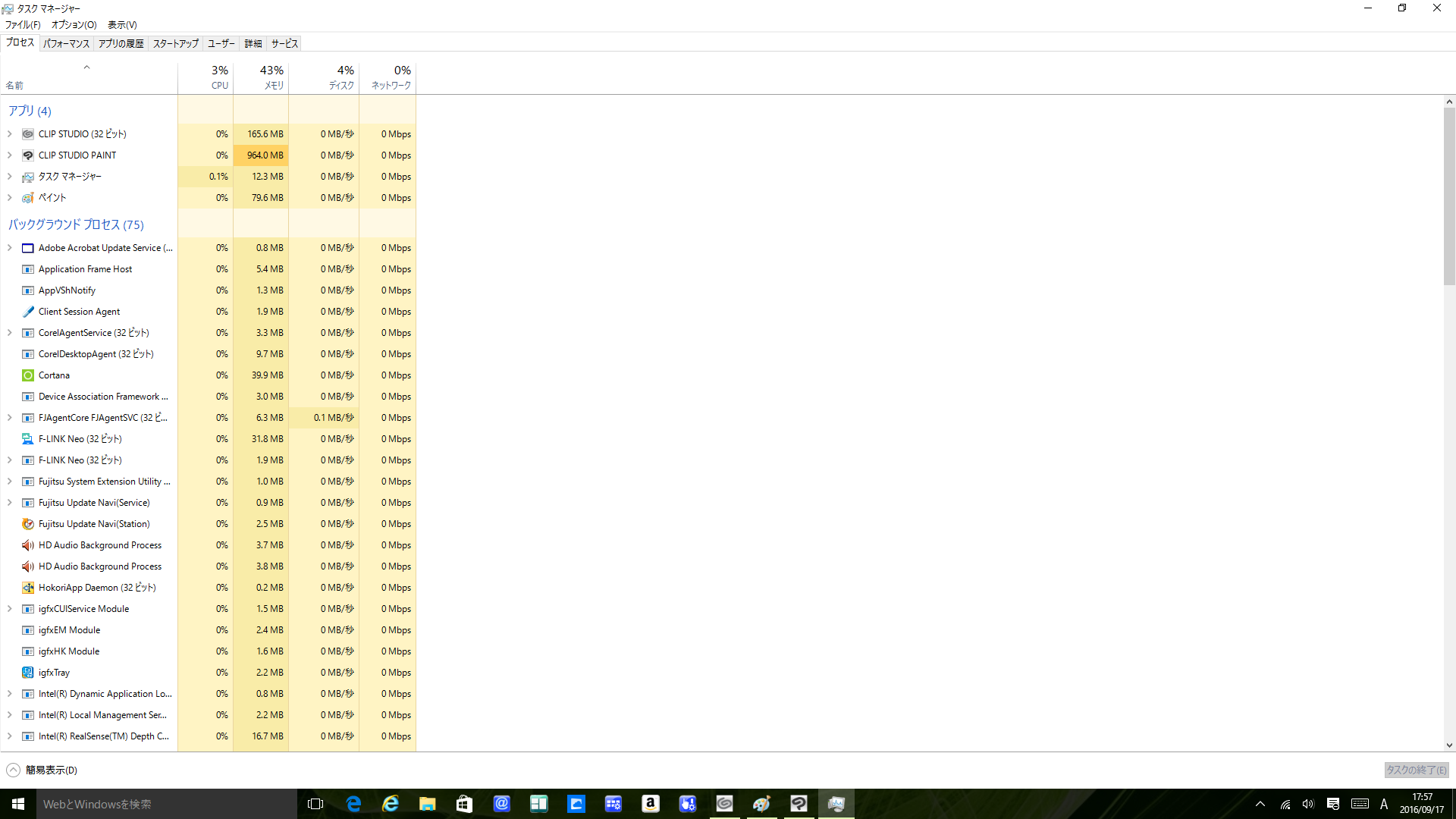The image size is (1456, 819).
Task: Select the Cortana process icon
Action: (28, 375)
